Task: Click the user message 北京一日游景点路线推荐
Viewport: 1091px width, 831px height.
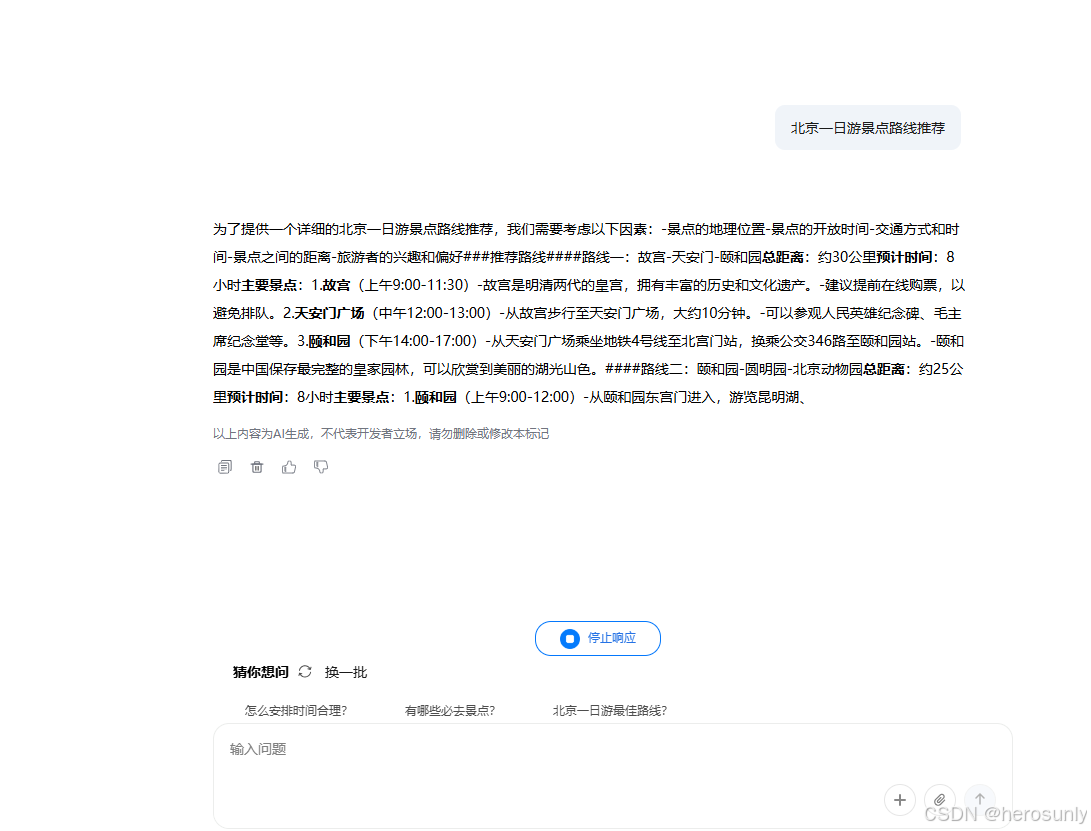Action: (866, 127)
